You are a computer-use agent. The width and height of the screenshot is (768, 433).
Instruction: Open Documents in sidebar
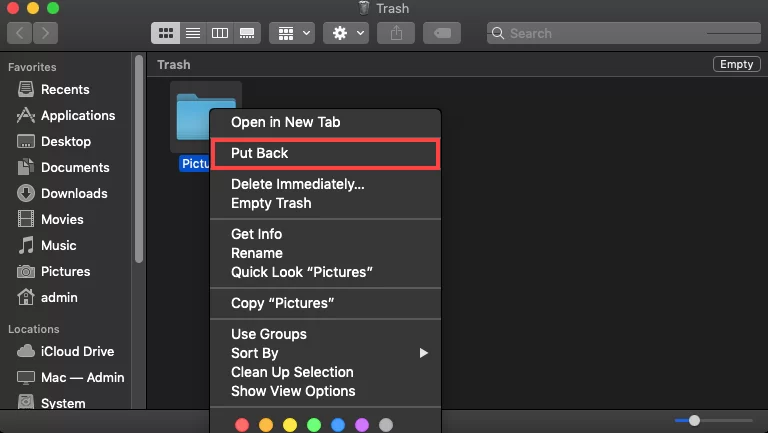click(63, 168)
